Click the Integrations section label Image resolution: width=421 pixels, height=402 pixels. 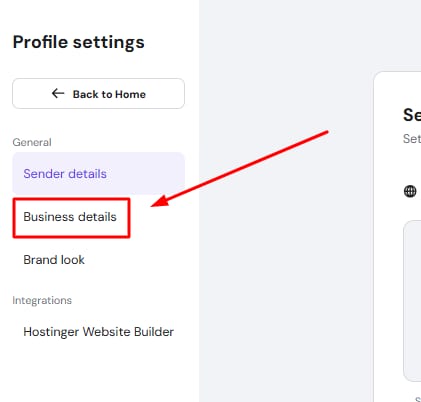[x=42, y=300]
